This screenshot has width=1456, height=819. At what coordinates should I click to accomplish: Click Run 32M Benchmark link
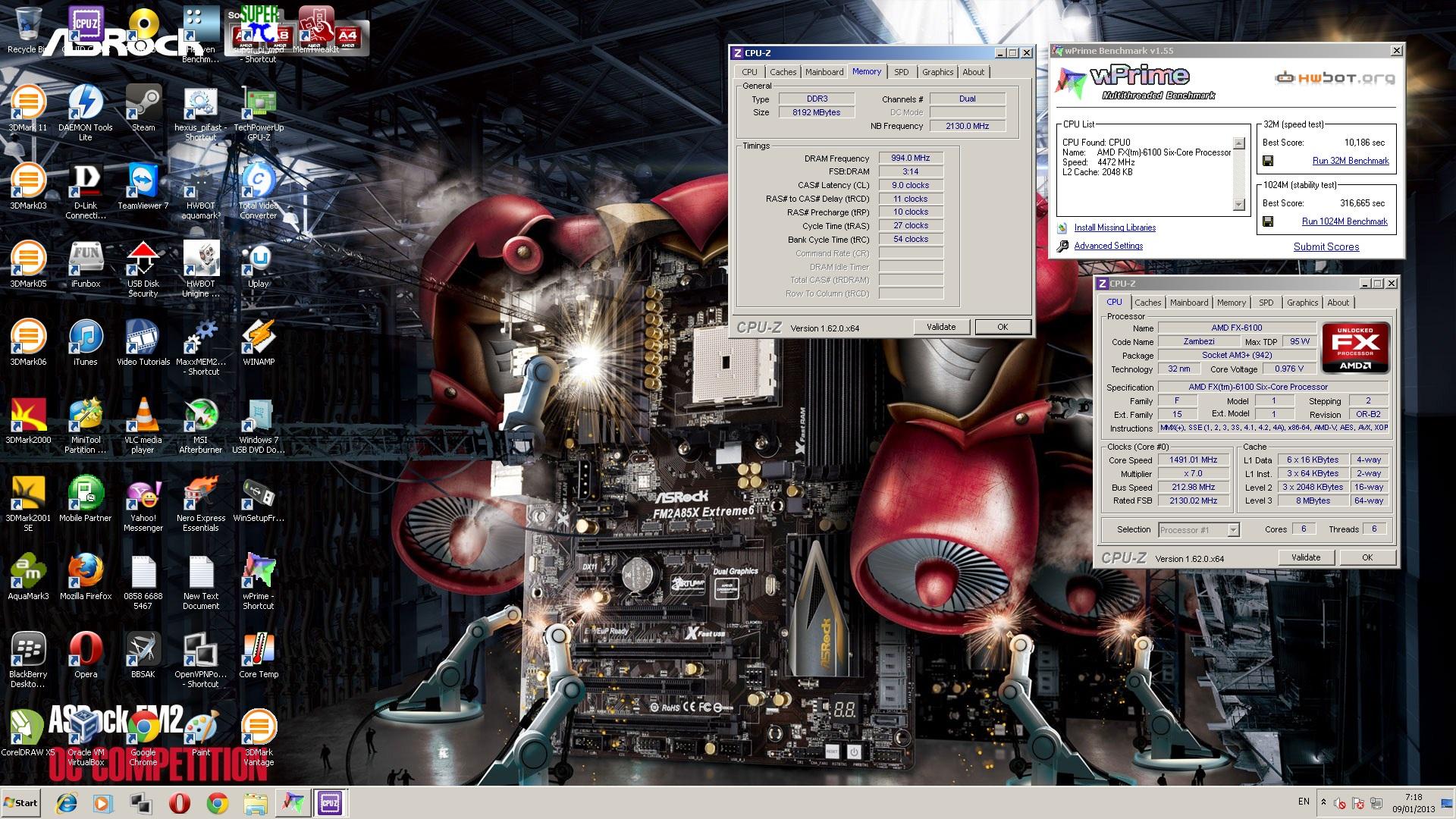tap(1351, 161)
